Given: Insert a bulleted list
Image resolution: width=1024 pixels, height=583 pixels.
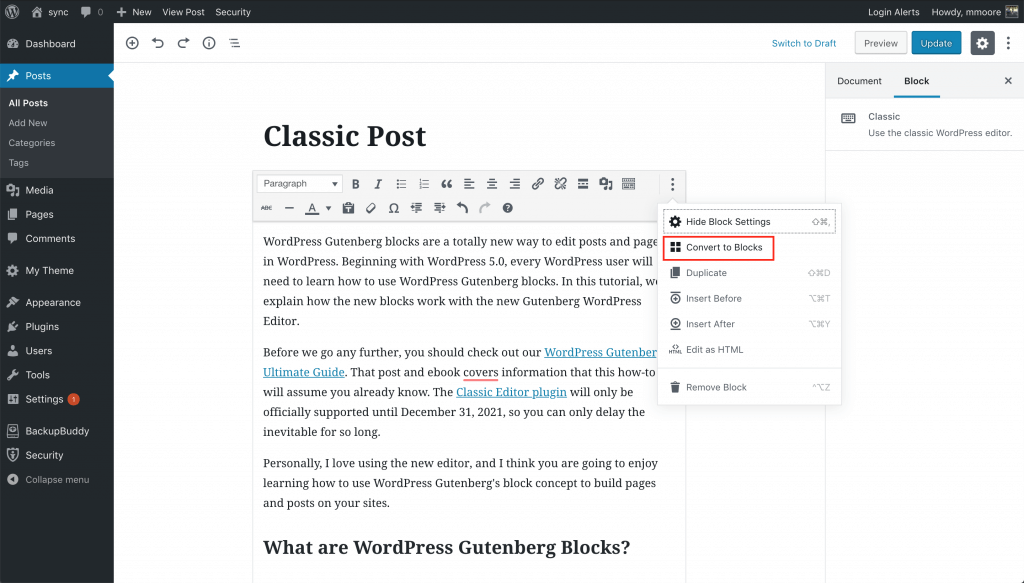Looking at the screenshot, I should (401, 184).
